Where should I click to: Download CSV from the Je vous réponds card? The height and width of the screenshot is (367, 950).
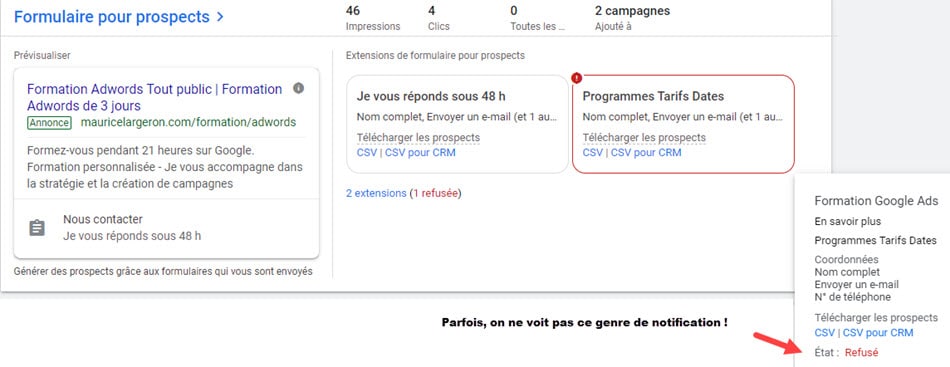pyautogui.click(x=367, y=153)
